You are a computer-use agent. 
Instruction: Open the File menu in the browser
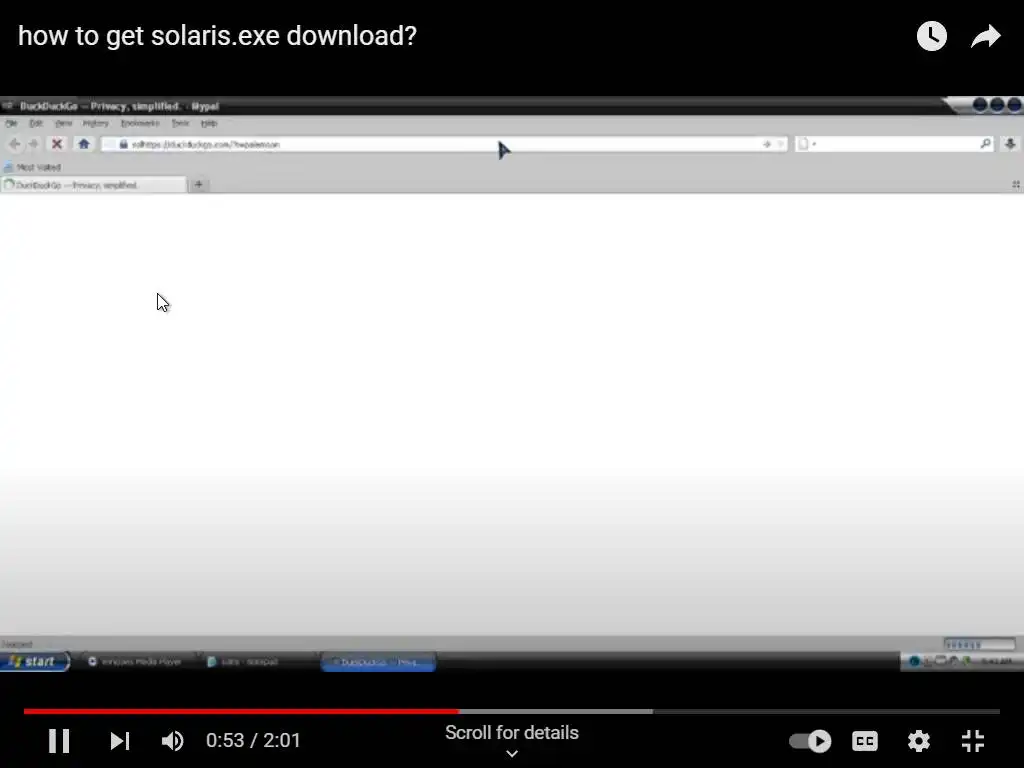(x=11, y=123)
